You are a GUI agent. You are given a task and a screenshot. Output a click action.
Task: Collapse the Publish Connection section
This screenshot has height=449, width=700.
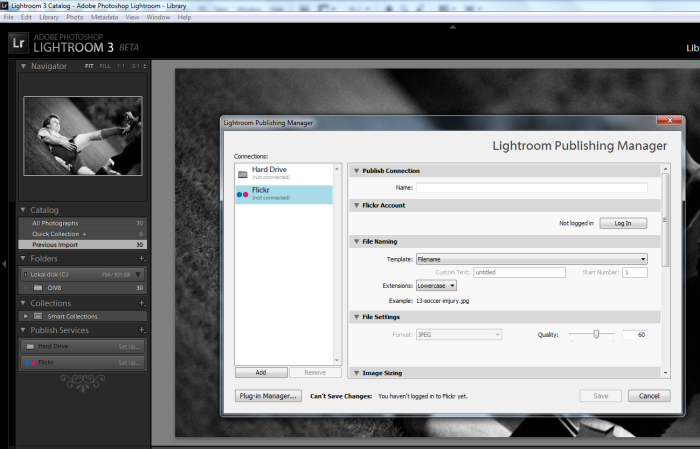click(x=356, y=171)
